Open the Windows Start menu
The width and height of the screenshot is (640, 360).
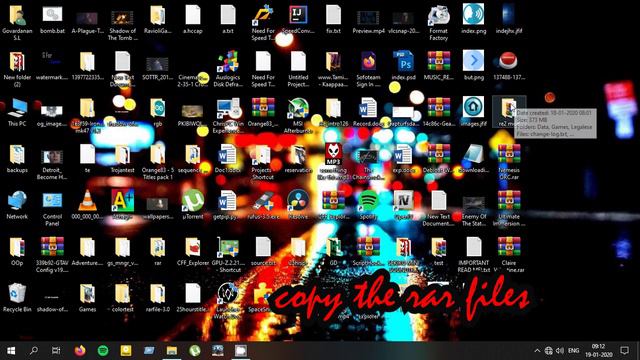tap(11, 351)
